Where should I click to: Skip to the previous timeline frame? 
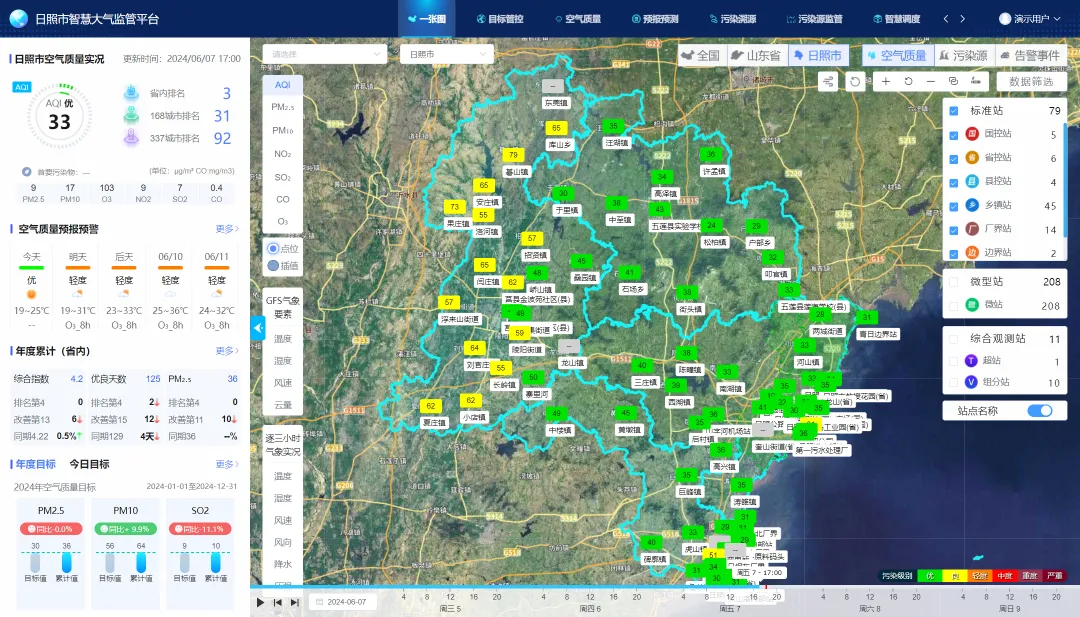(277, 602)
